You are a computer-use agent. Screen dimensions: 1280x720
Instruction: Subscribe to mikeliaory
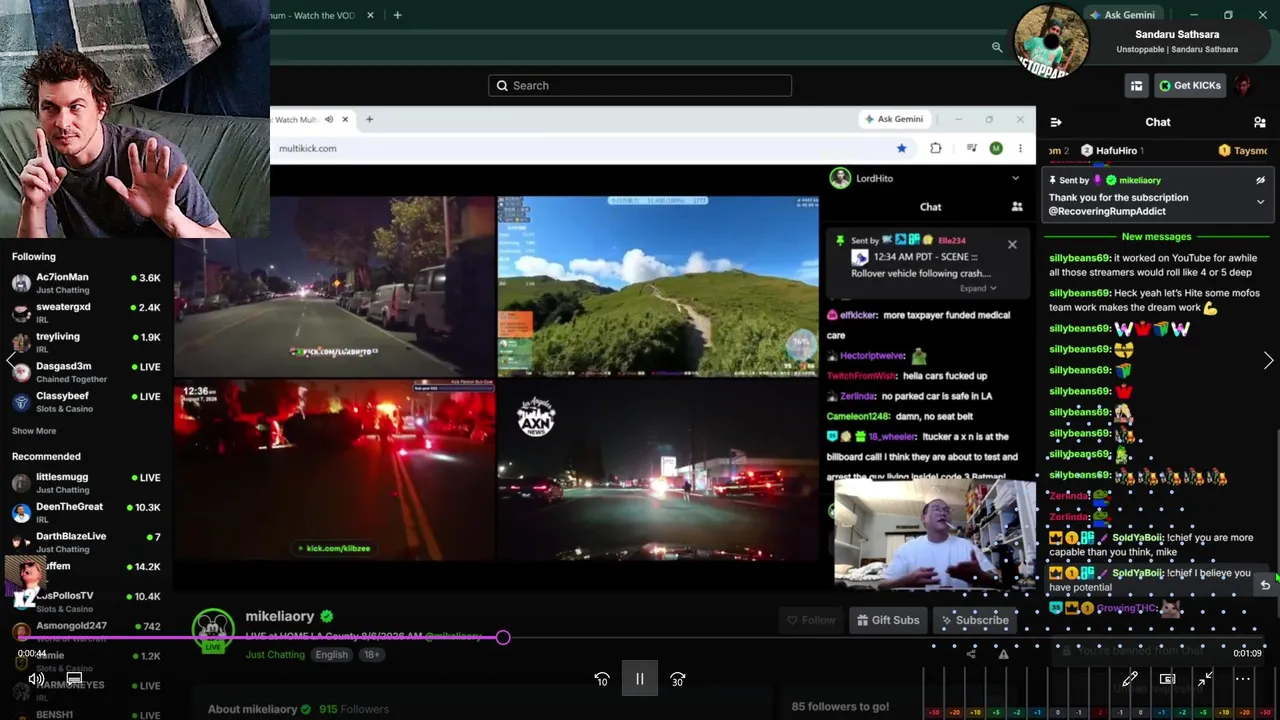click(x=974, y=620)
